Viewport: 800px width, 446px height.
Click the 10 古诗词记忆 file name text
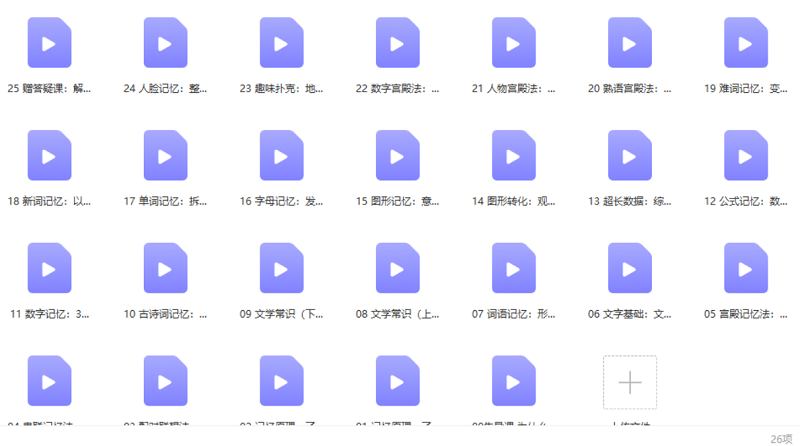coord(166,314)
